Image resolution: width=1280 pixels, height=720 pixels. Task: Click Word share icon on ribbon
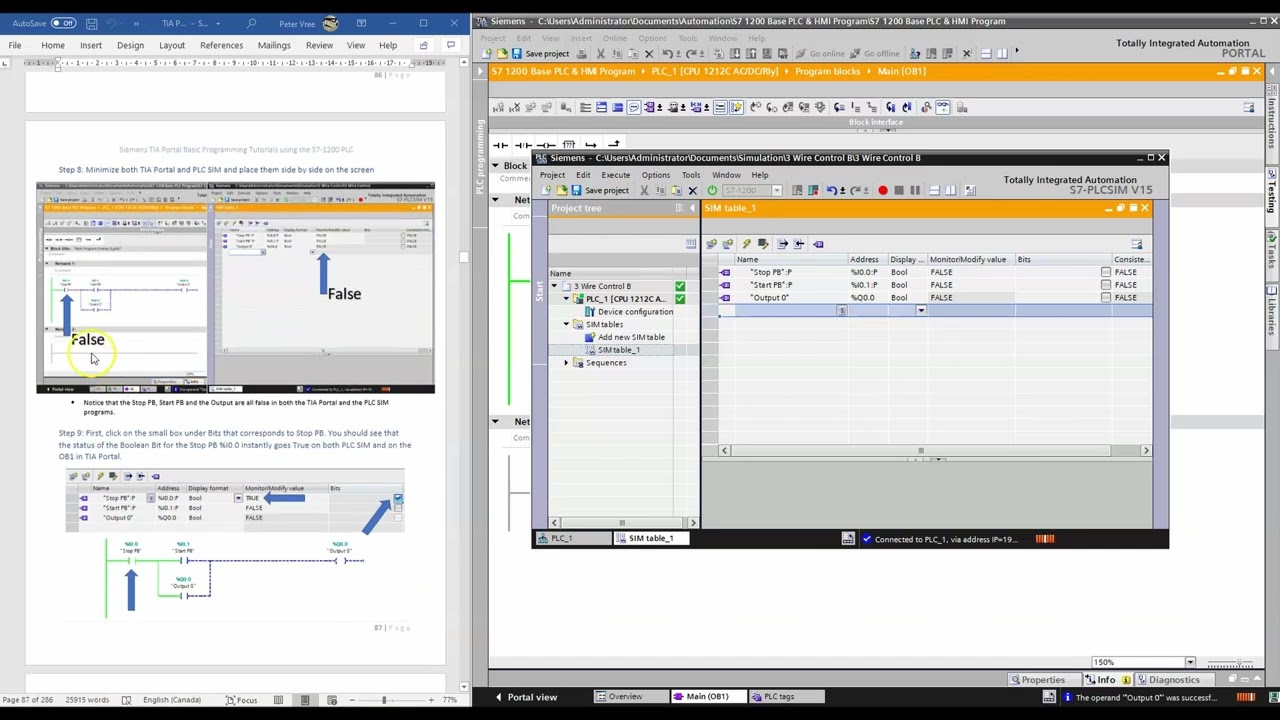[x=424, y=45]
